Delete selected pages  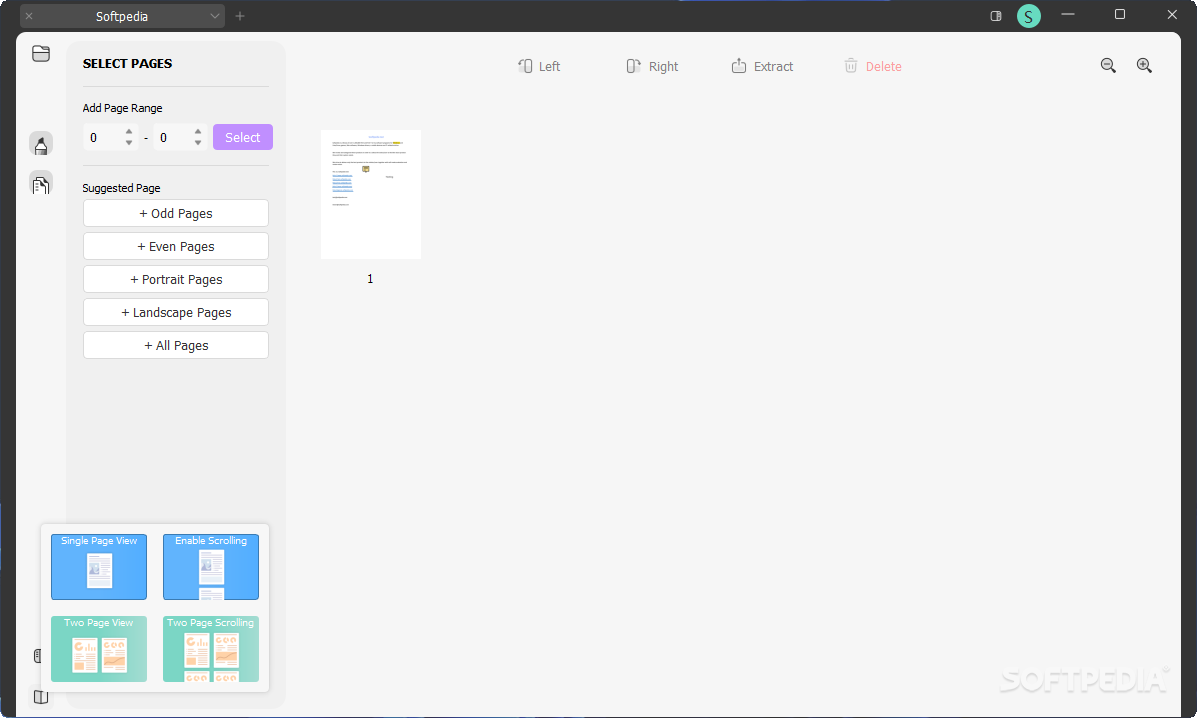pos(873,66)
